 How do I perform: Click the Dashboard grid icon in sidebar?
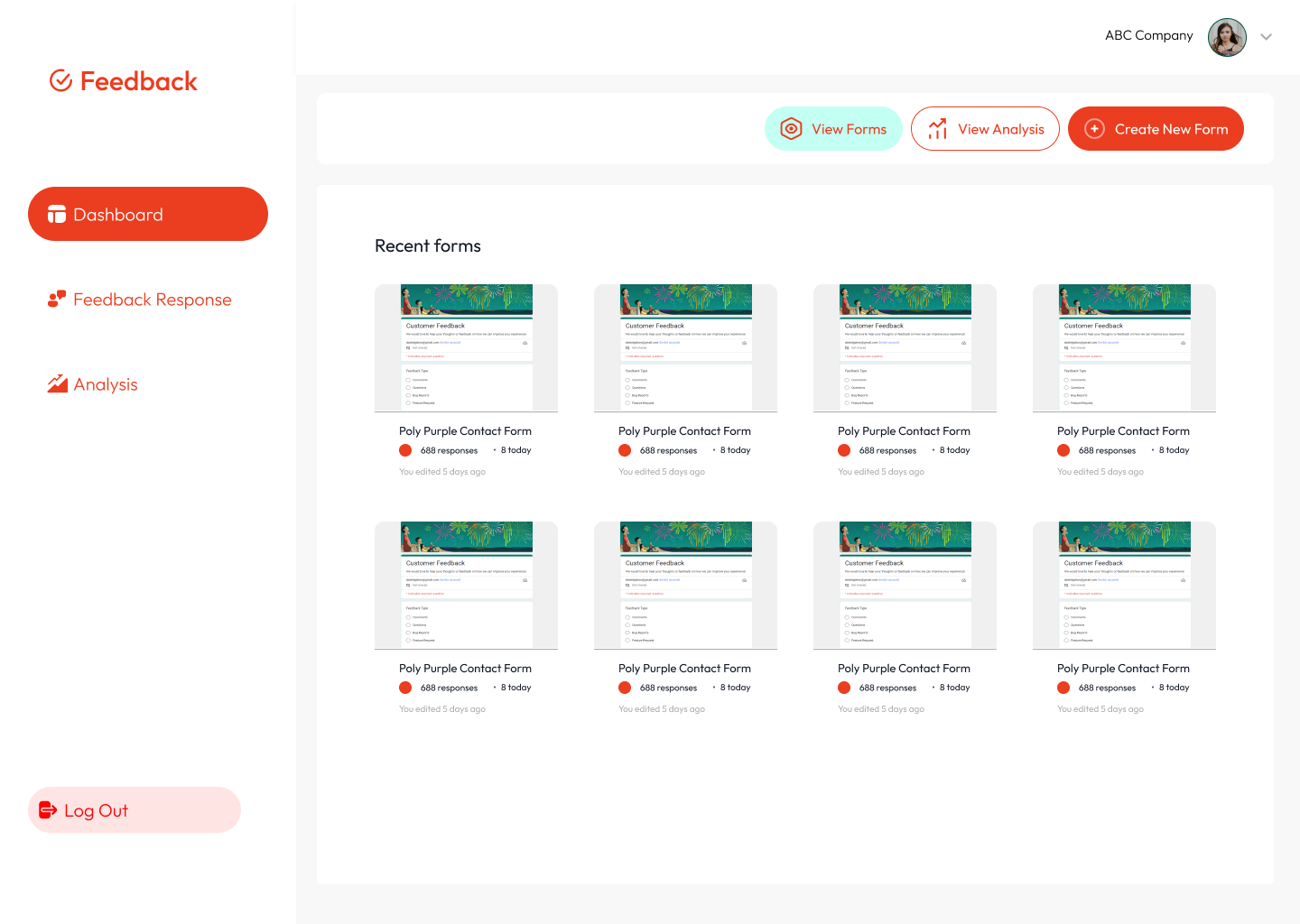tap(57, 214)
